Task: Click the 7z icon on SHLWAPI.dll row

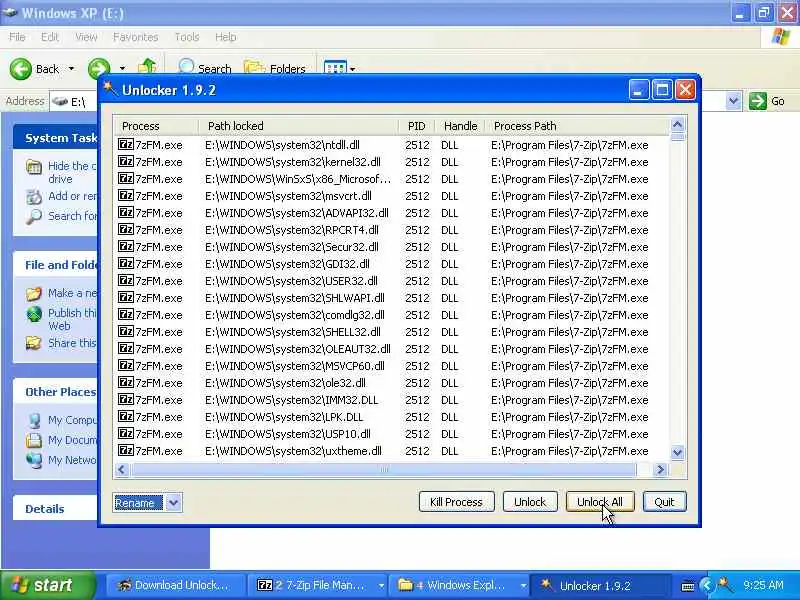Action: 126,297
